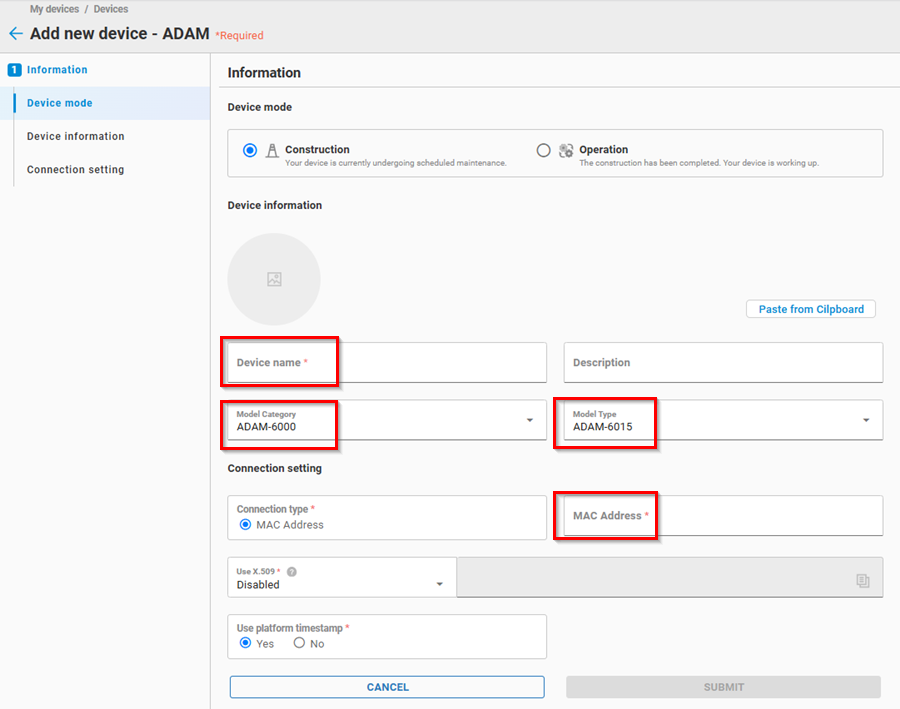Choose No for platform timestamp
This screenshot has width=900, height=709.
[299, 644]
